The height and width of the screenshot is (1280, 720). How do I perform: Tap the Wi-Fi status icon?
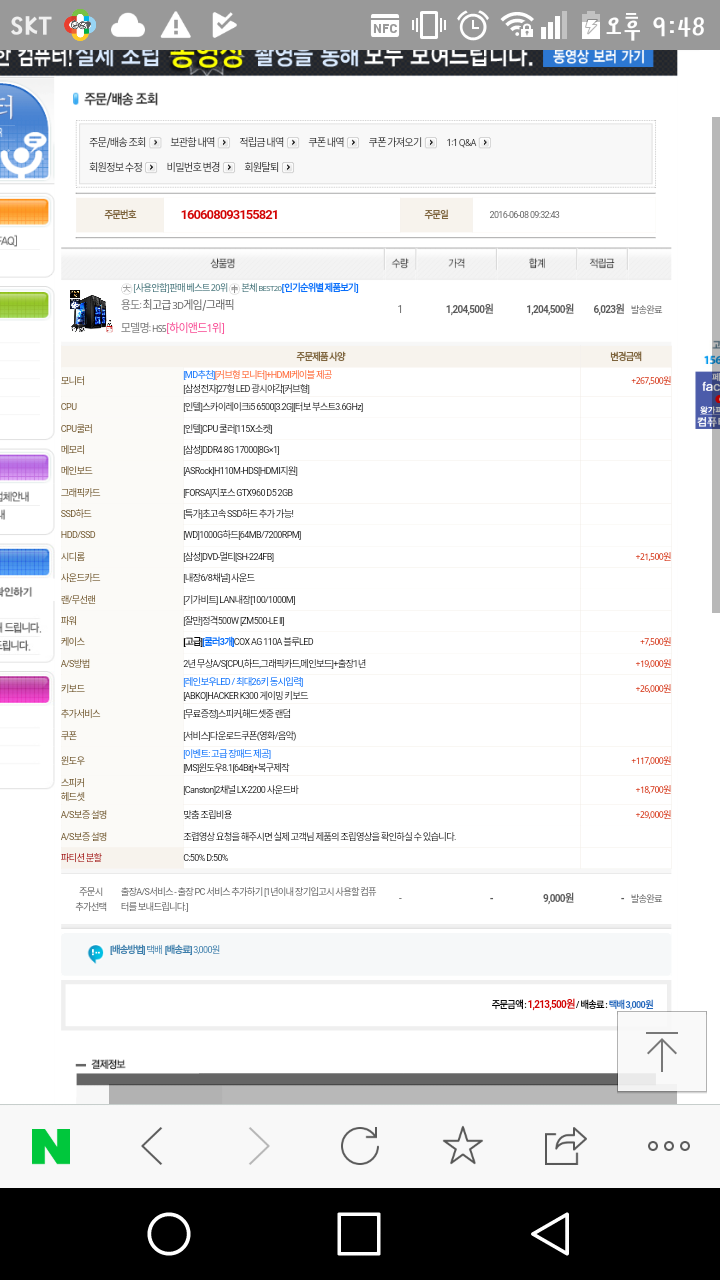[518, 25]
